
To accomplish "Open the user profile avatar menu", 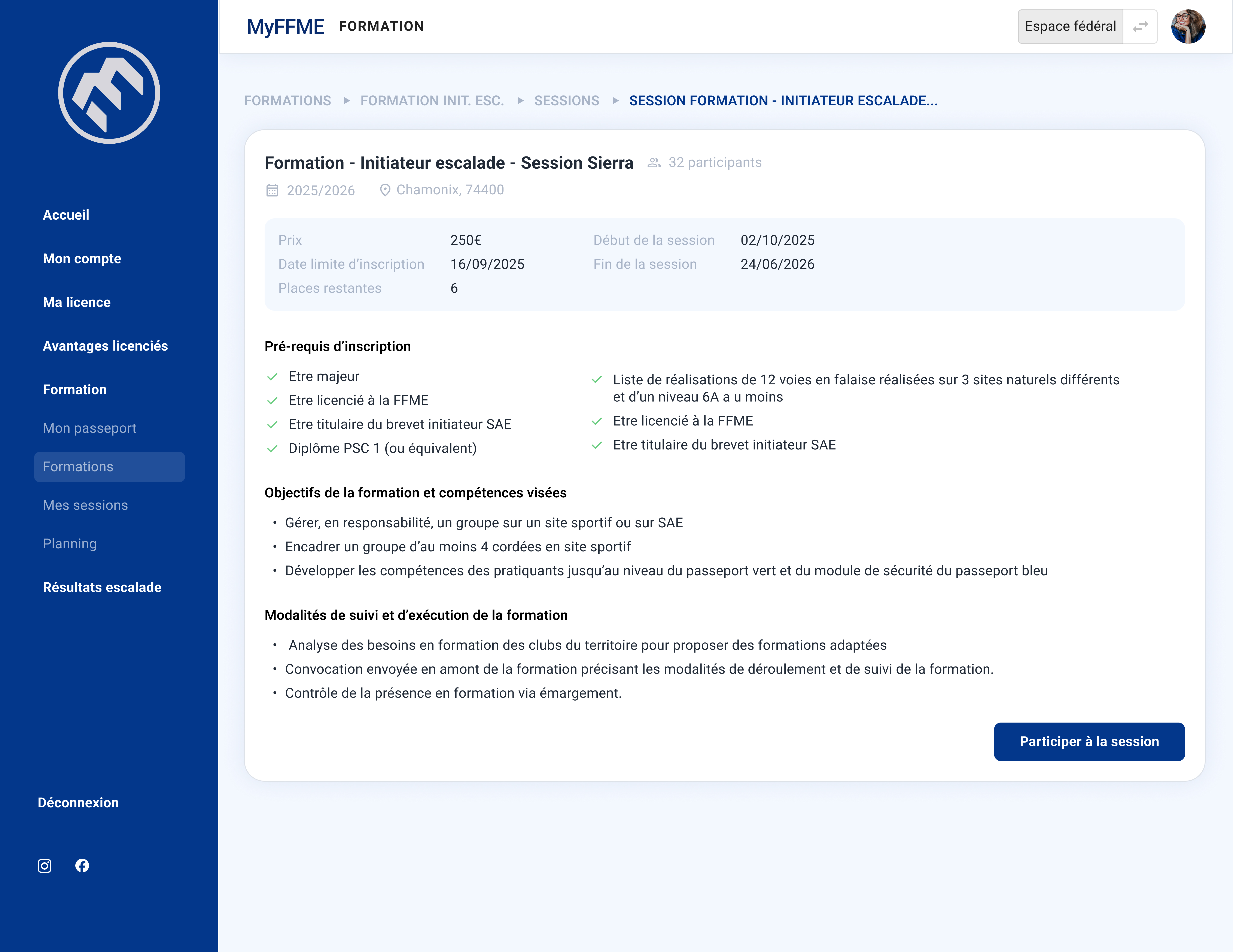I will coord(1188,26).
